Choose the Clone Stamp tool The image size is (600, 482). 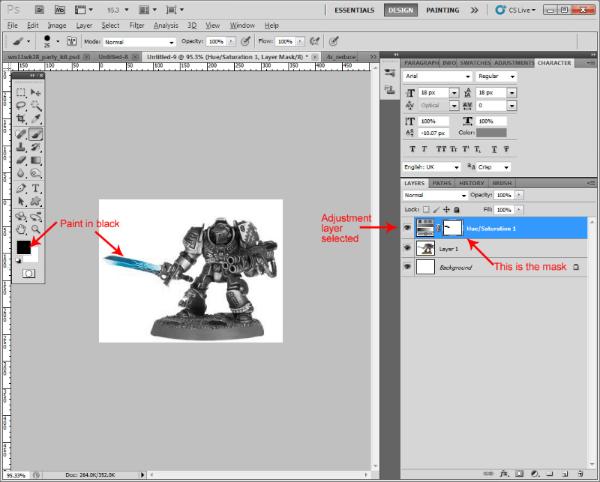pos(21,146)
